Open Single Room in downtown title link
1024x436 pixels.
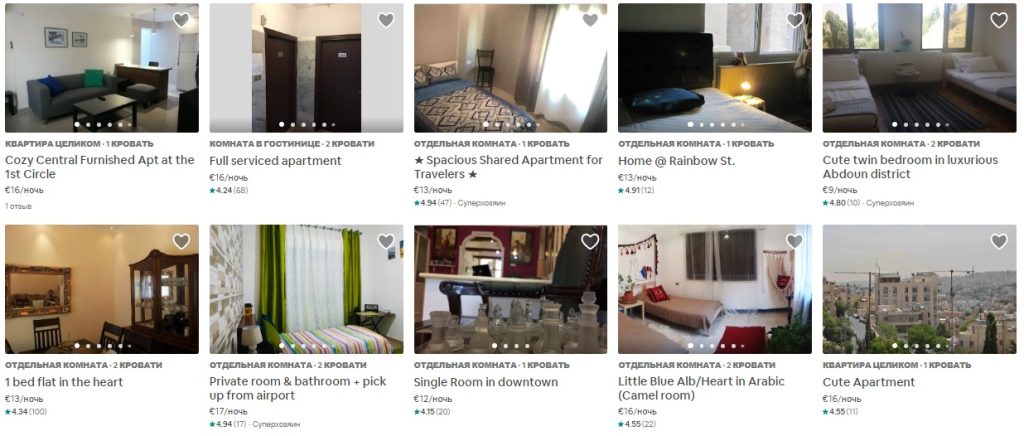pyautogui.click(x=486, y=382)
